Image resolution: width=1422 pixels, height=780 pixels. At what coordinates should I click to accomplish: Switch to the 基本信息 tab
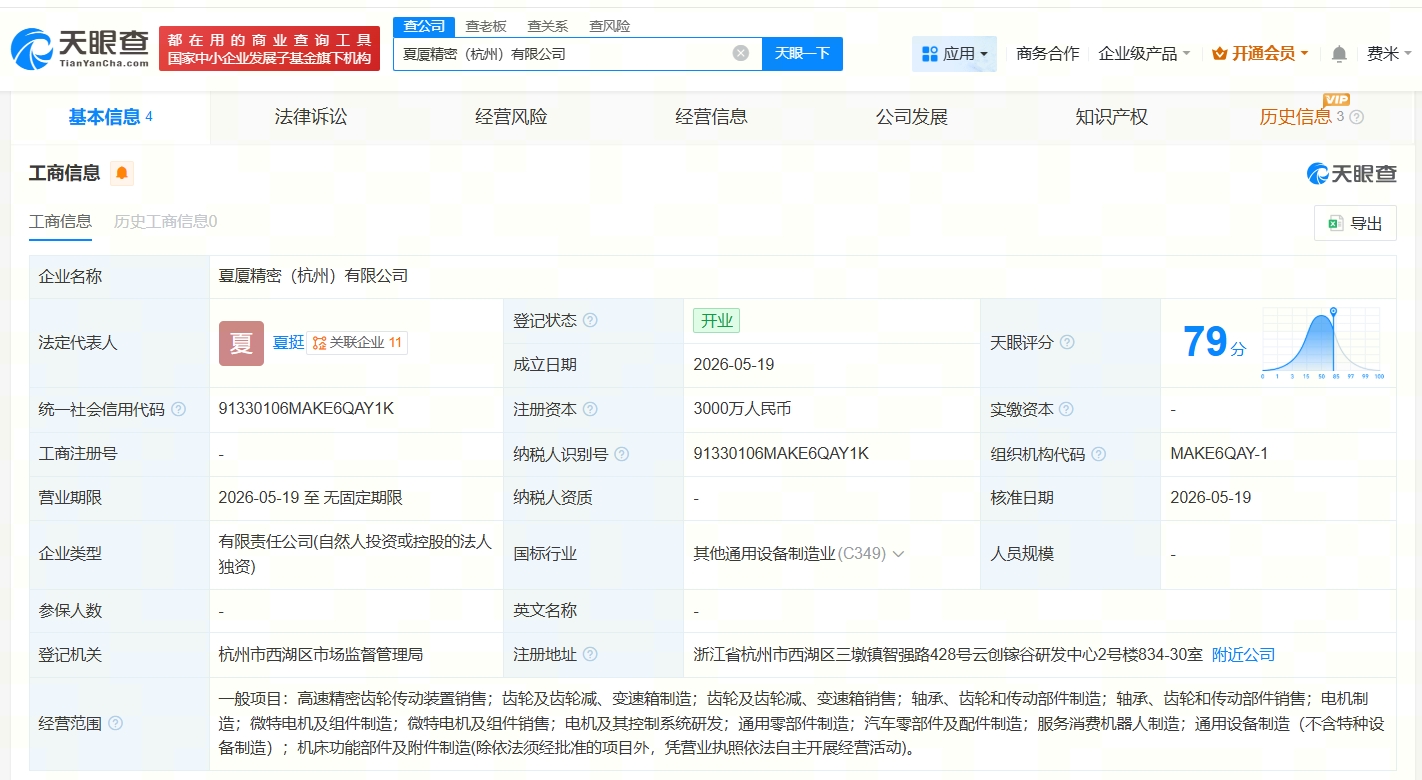click(110, 117)
